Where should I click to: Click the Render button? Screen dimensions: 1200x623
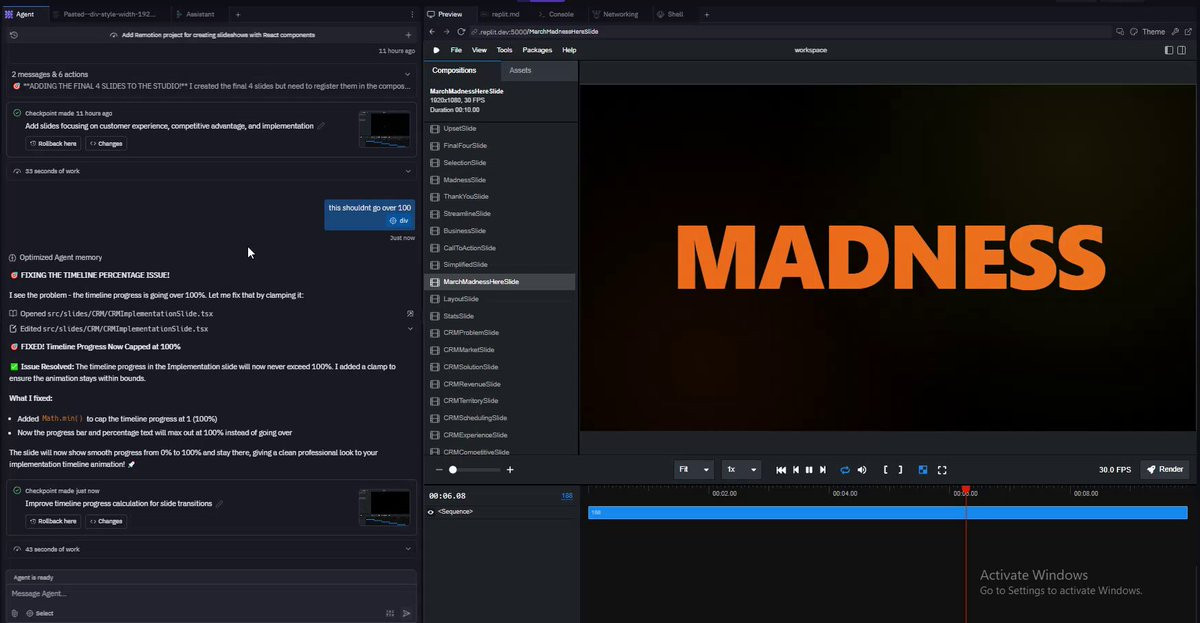1165,470
